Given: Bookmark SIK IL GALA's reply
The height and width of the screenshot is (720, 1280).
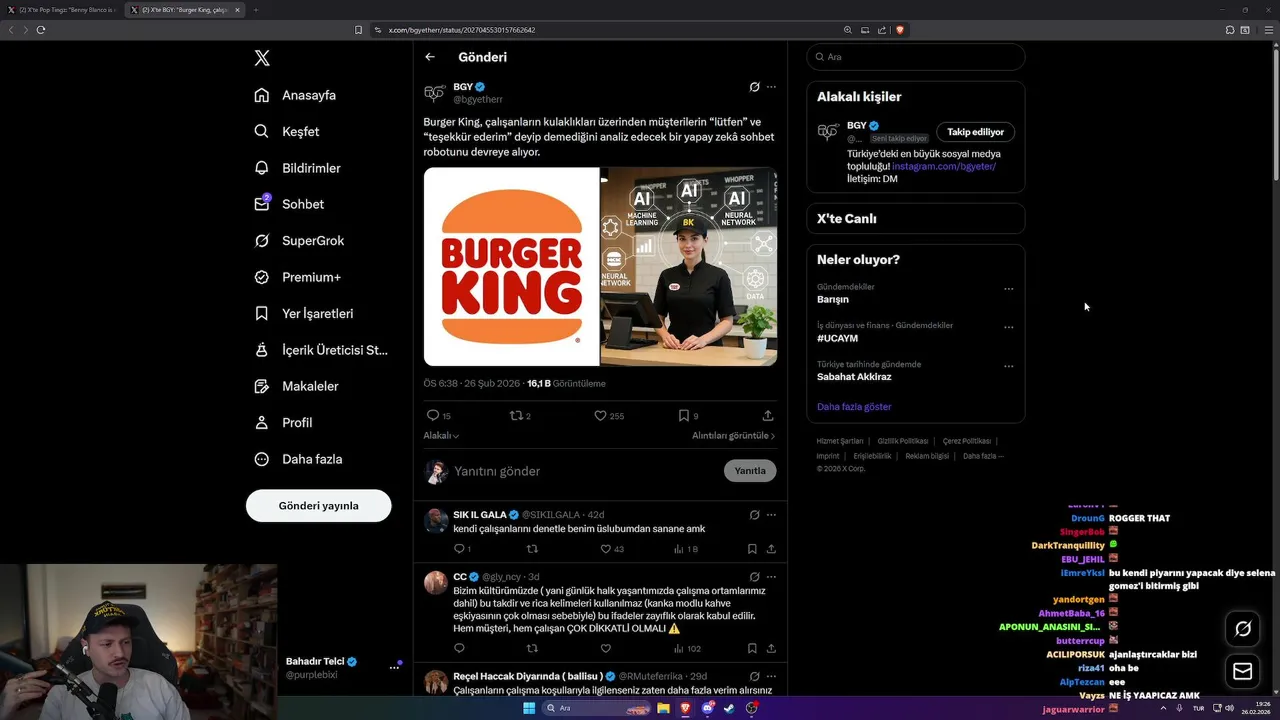Looking at the screenshot, I should coord(752,549).
